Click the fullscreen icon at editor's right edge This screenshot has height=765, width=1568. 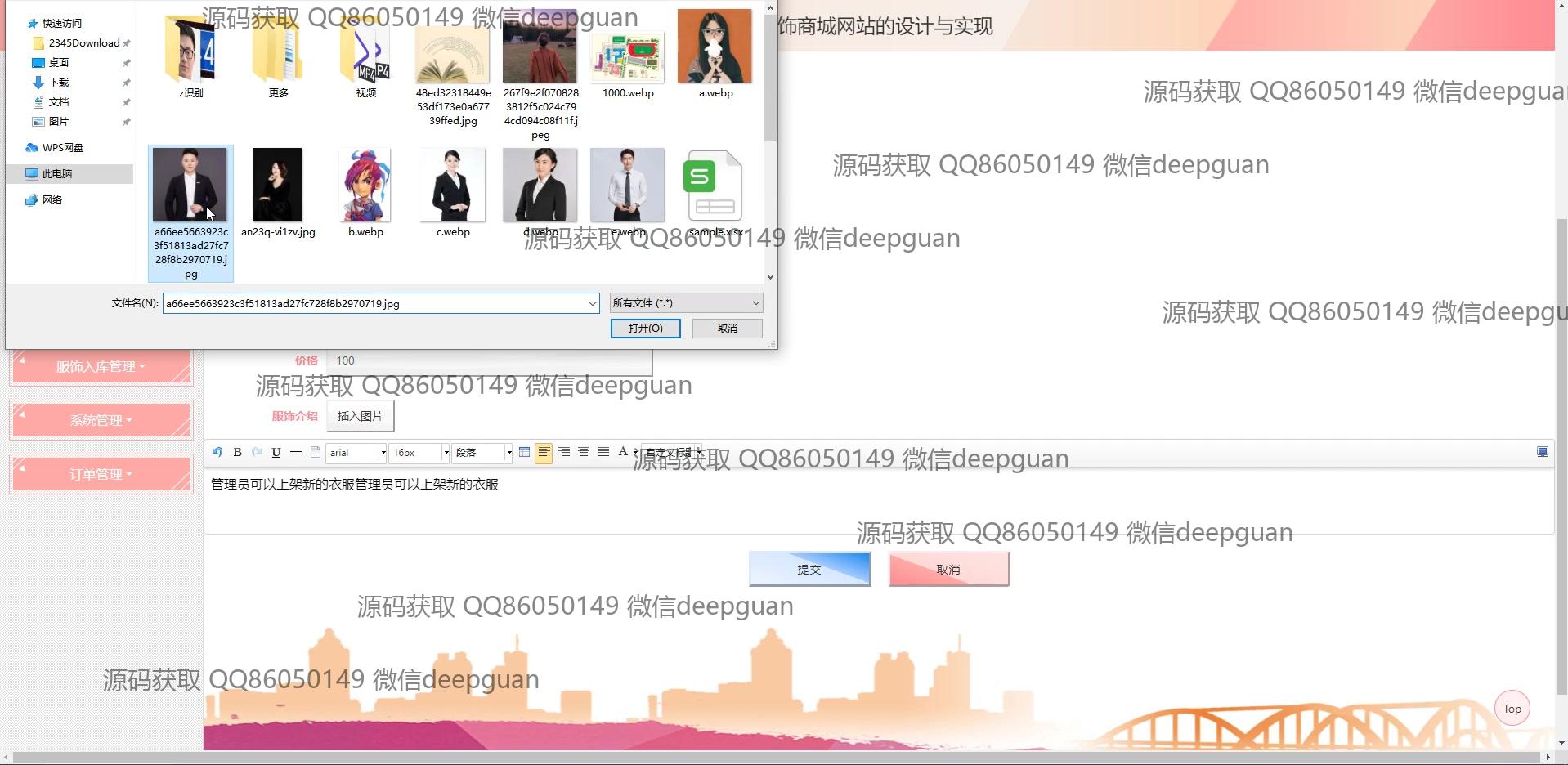click(1542, 452)
